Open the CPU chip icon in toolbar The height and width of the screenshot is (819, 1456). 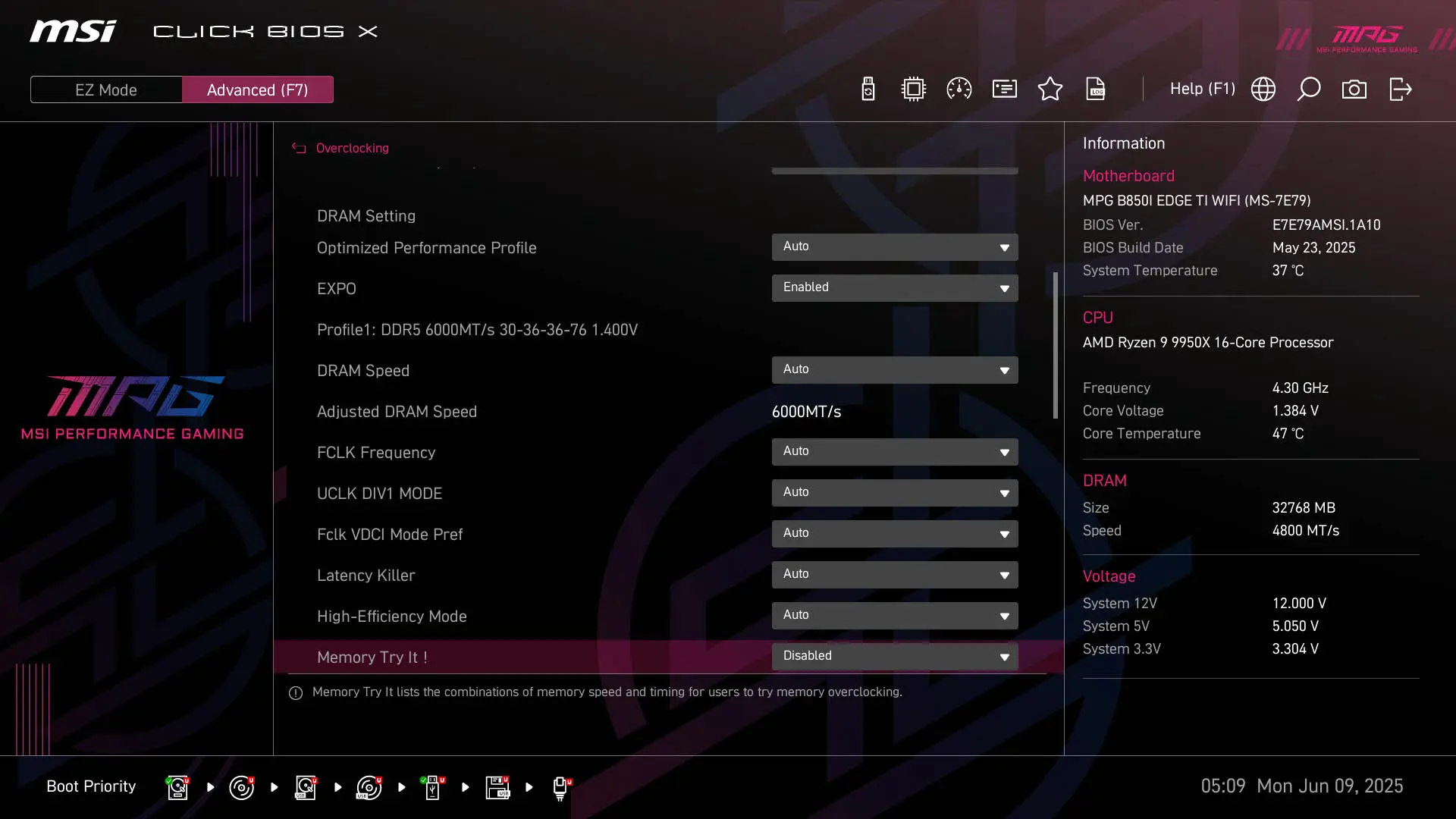914,89
